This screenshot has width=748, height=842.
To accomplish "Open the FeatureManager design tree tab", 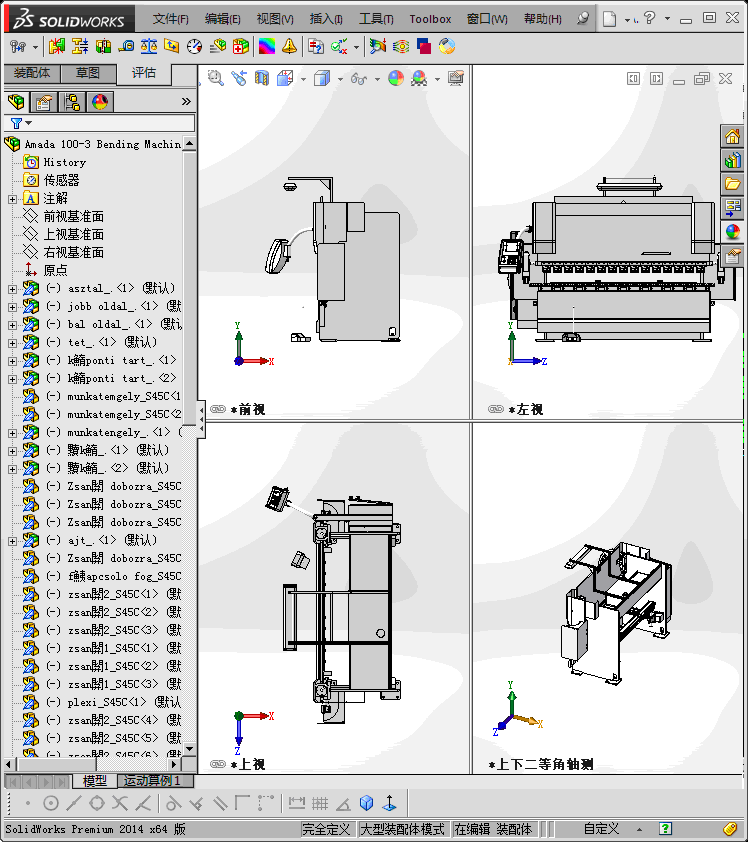I will tap(16, 101).
